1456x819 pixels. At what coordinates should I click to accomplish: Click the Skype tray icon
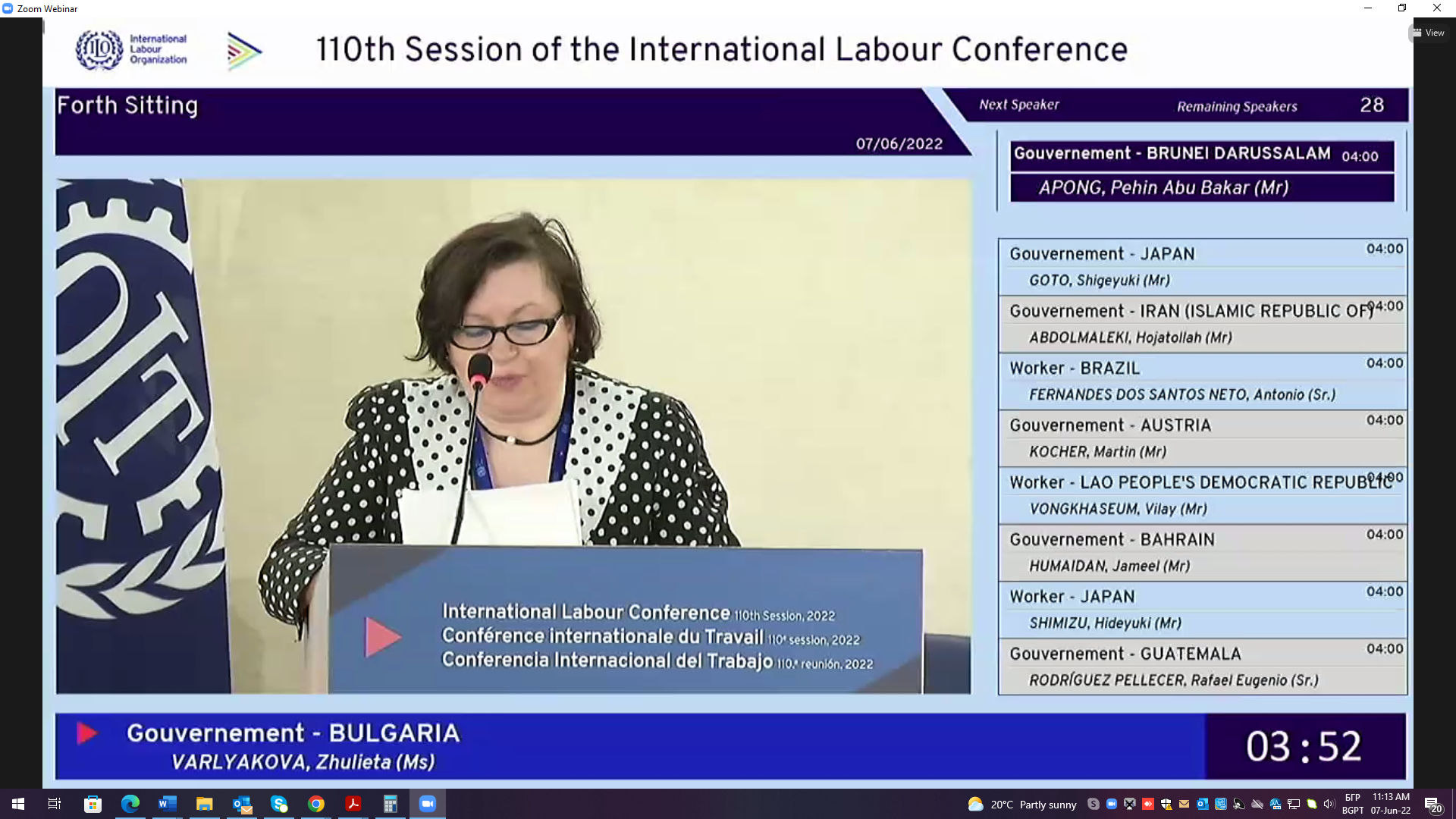point(1094,804)
